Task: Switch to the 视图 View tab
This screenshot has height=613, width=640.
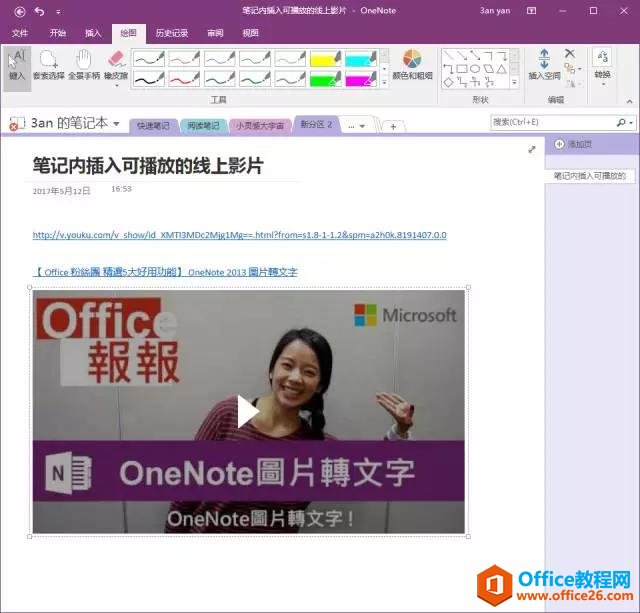Action: click(x=250, y=33)
